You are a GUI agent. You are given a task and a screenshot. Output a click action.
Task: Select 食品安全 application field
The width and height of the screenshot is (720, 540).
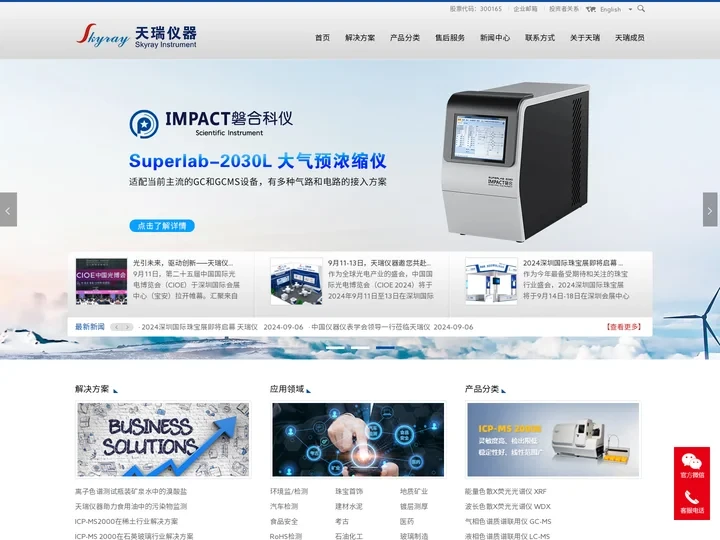click(284, 522)
